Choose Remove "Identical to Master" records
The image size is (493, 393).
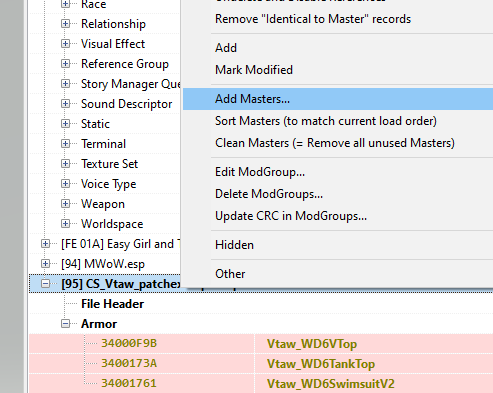click(x=313, y=19)
